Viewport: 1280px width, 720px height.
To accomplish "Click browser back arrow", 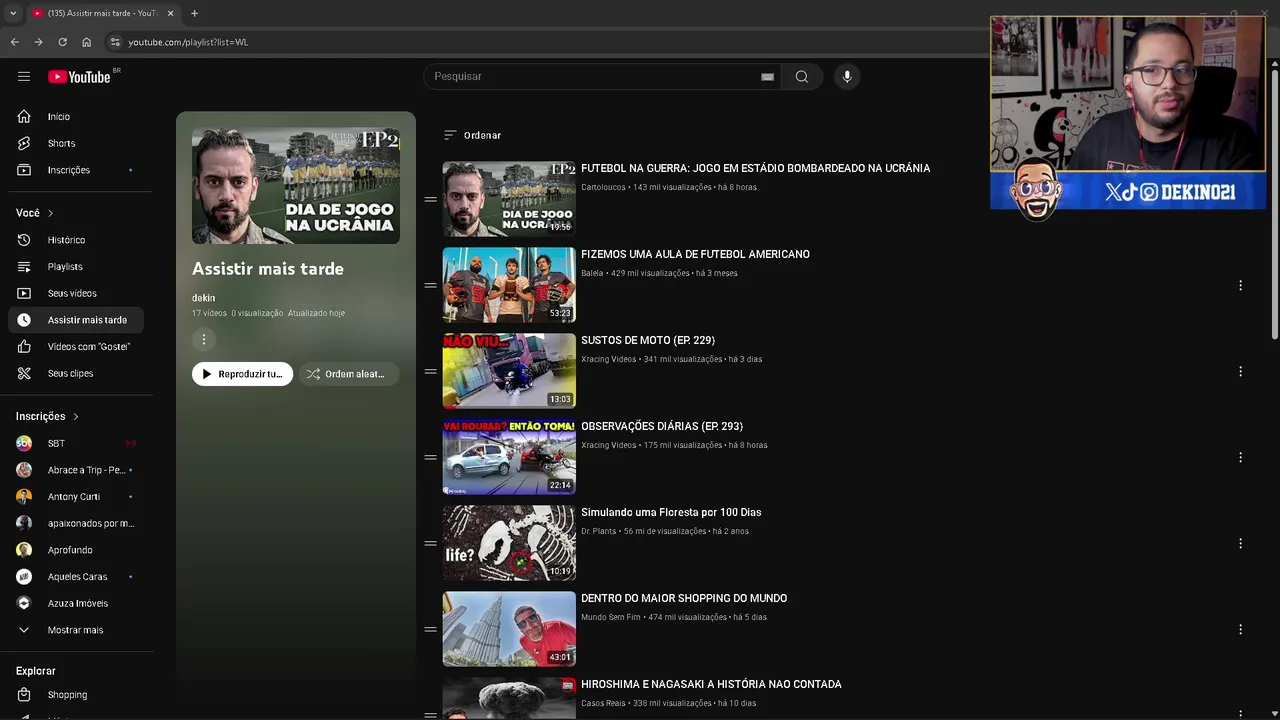I will (x=14, y=42).
